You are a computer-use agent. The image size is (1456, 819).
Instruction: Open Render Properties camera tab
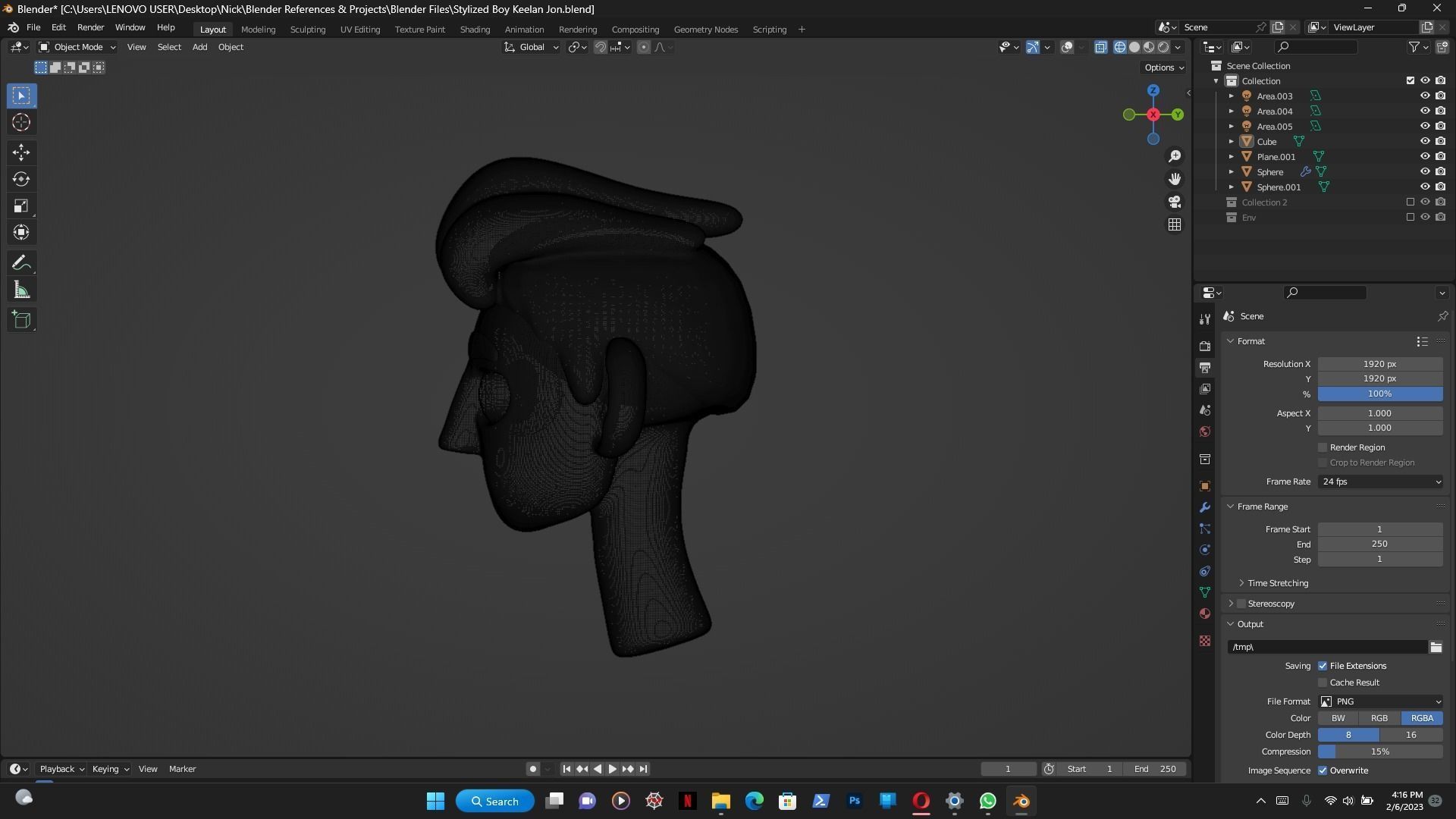point(1205,345)
